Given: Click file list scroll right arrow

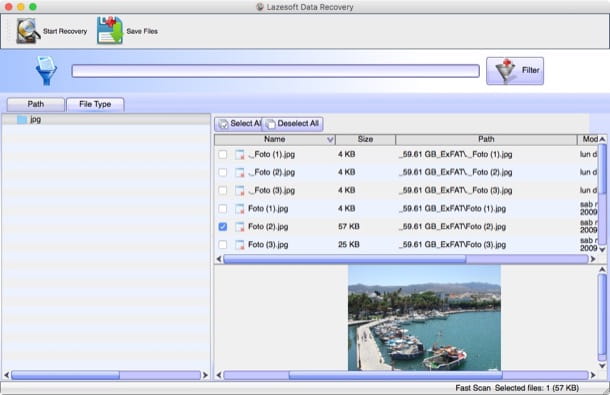Looking at the screenshot, I should [x=593, y=259].
